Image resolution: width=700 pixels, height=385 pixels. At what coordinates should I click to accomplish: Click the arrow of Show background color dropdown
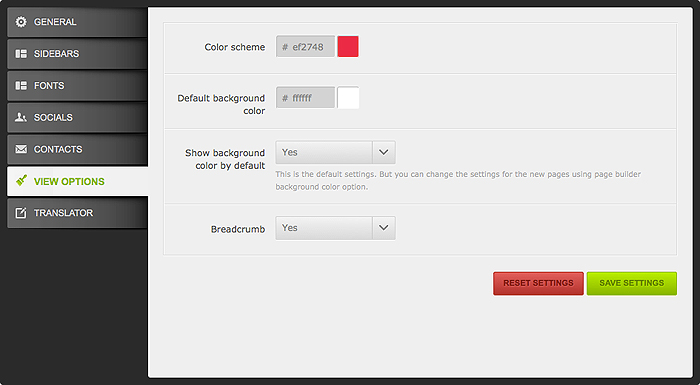[383, 152]
